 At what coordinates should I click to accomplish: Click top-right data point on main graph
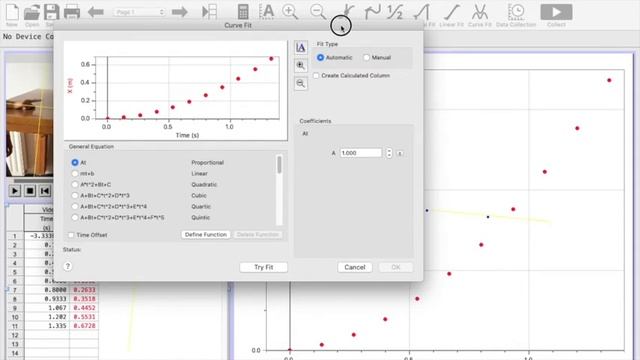[x=609, y=80]
